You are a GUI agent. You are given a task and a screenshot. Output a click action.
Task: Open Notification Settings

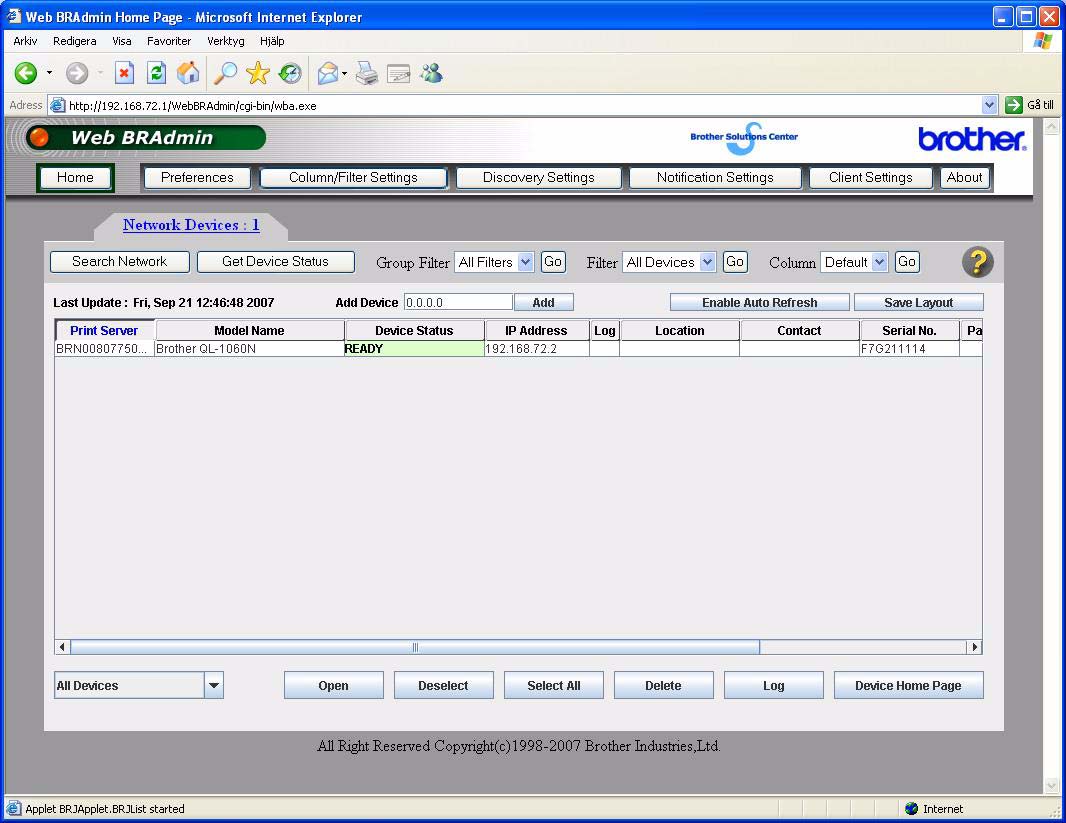click(x=715, y=177)
